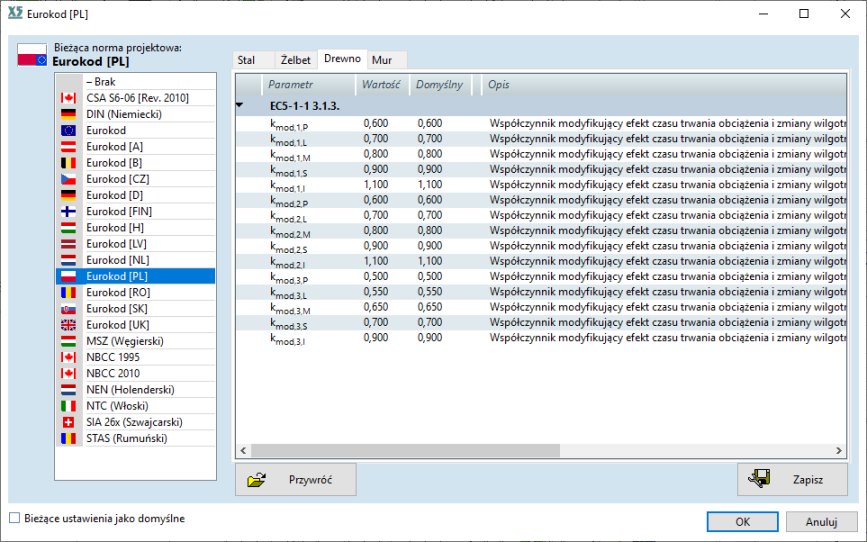Select Eurokod [RO] in the norm list
This screenshot has width=867, height=542.
coord(118,292)
